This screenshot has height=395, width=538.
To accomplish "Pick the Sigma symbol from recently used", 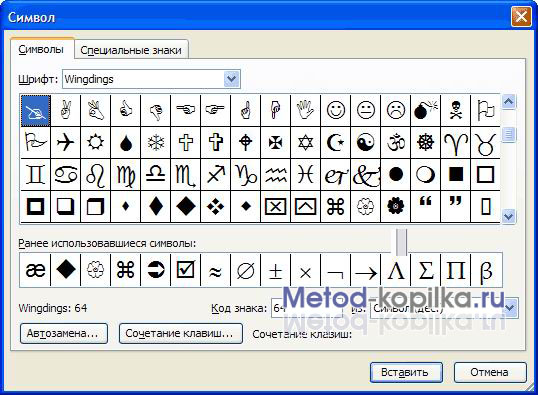I will pos(425,270).
